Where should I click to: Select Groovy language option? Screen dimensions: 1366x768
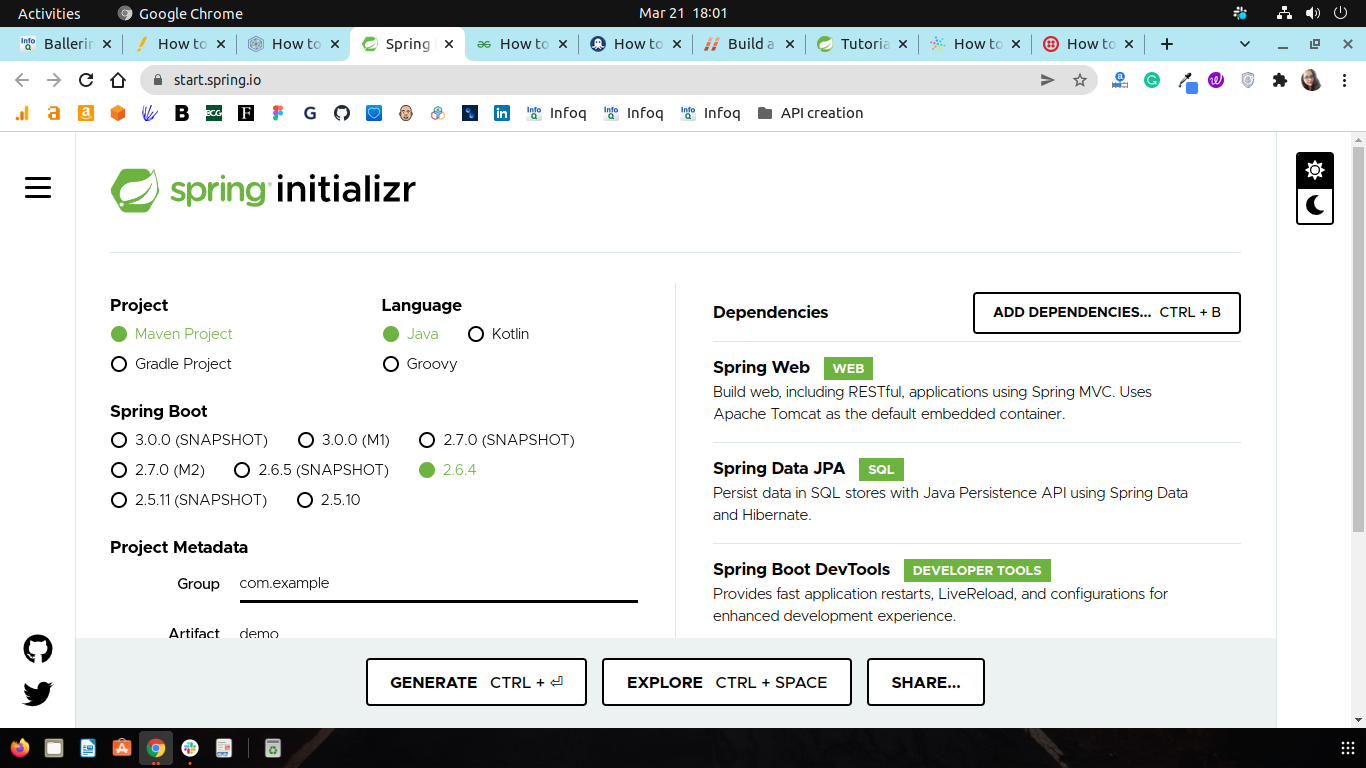tap(420, 364)
